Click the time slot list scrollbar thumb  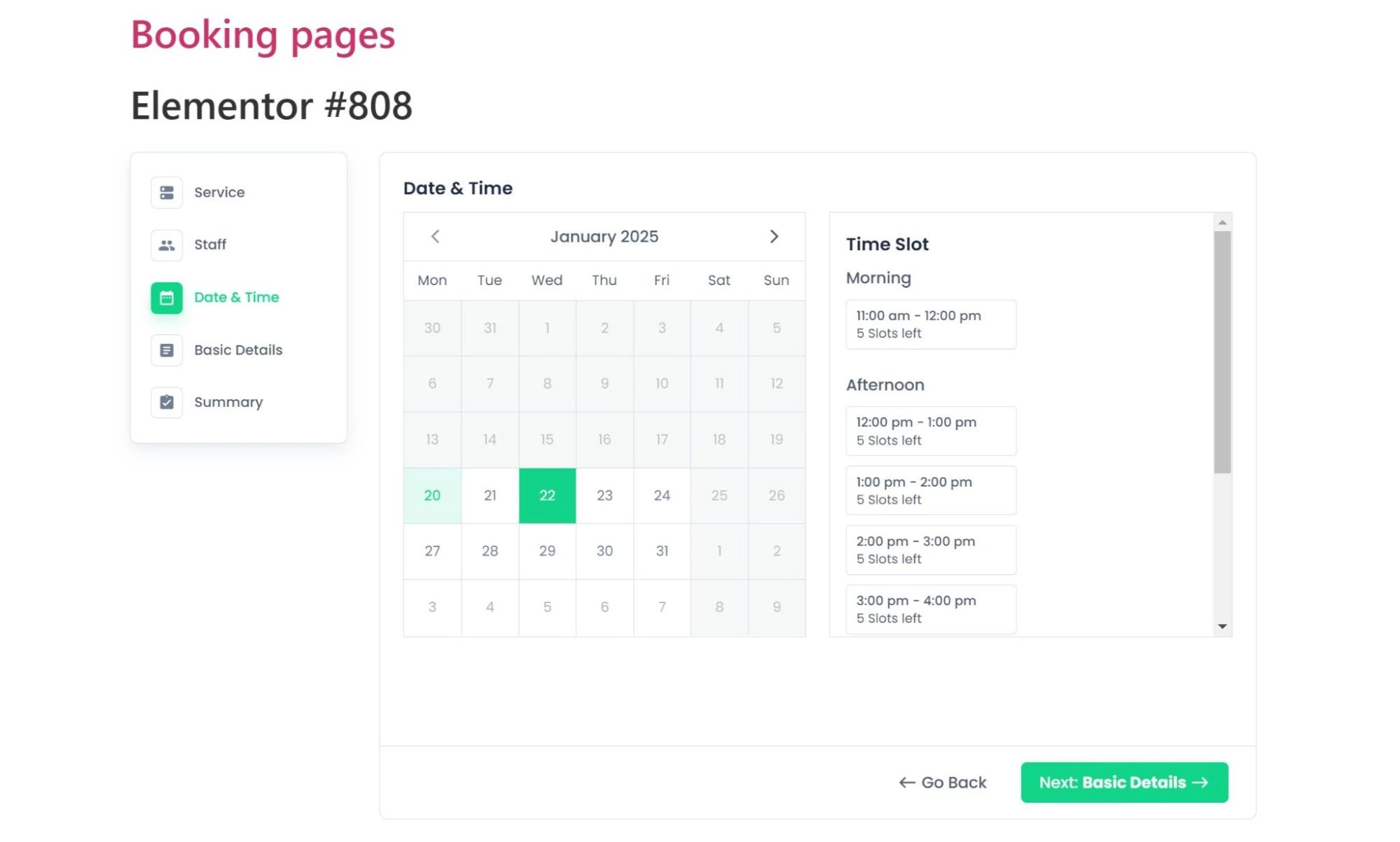coord(1222,352)
